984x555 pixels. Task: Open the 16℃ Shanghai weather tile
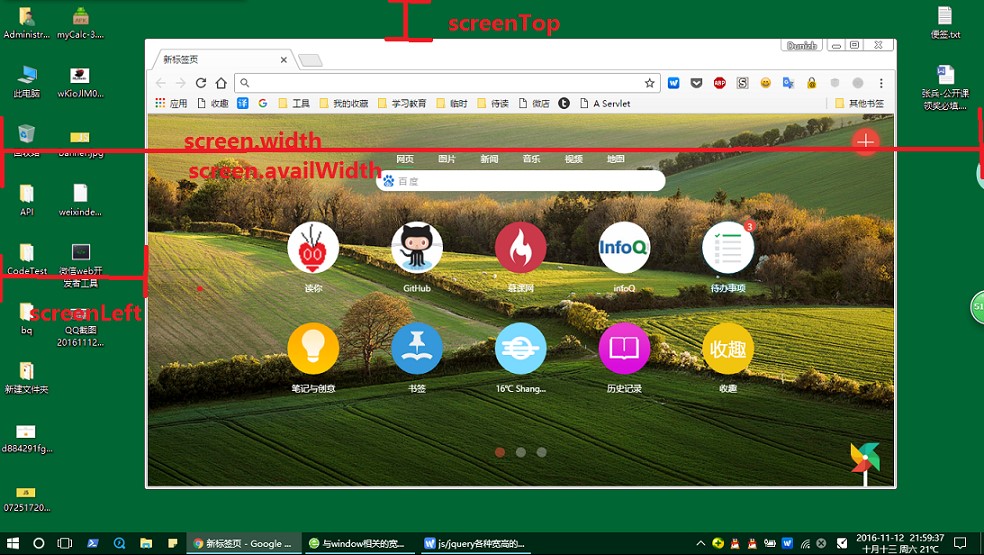[x=520, y=348]
